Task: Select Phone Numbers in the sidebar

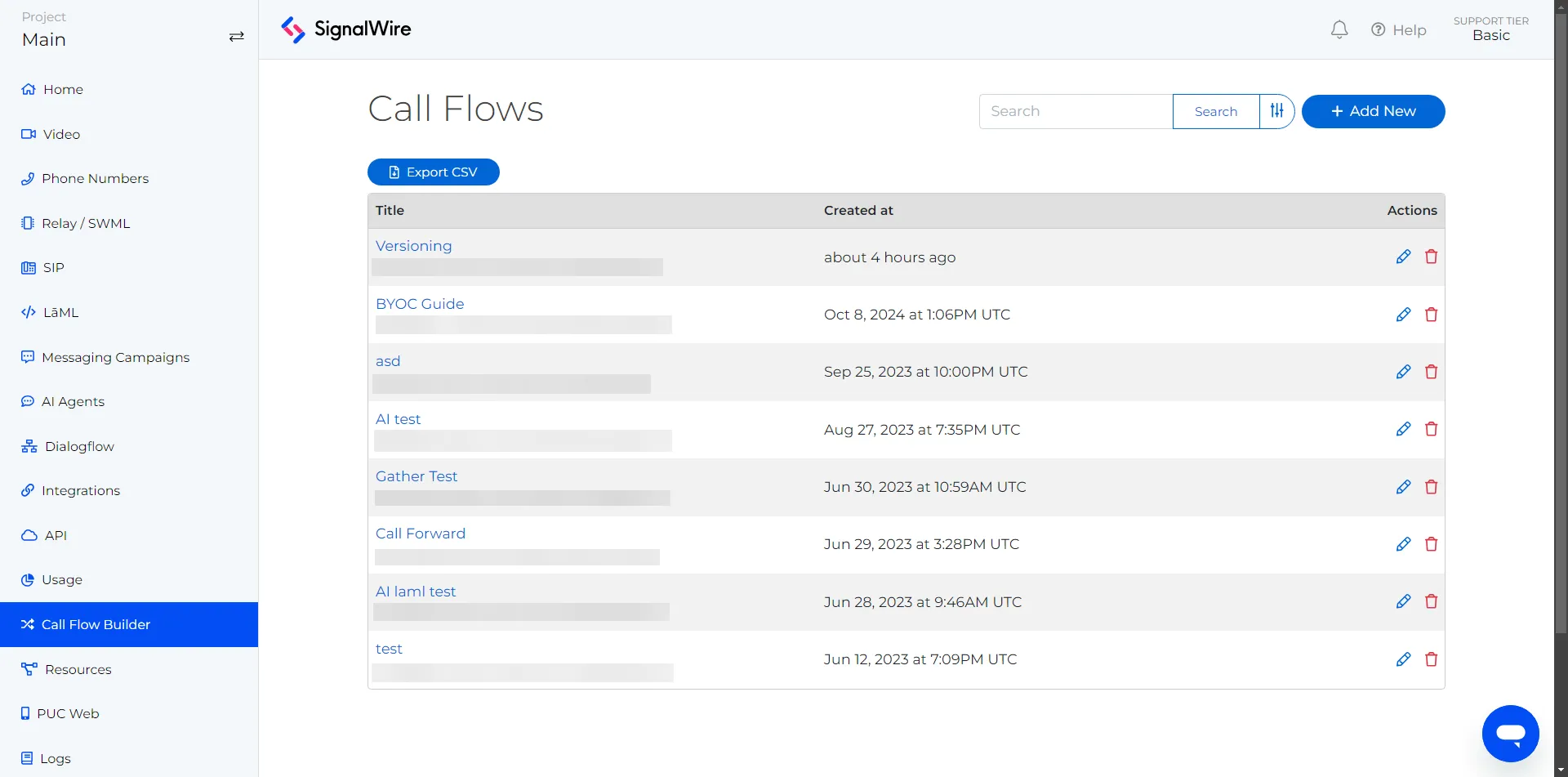Action: (96, 178)
